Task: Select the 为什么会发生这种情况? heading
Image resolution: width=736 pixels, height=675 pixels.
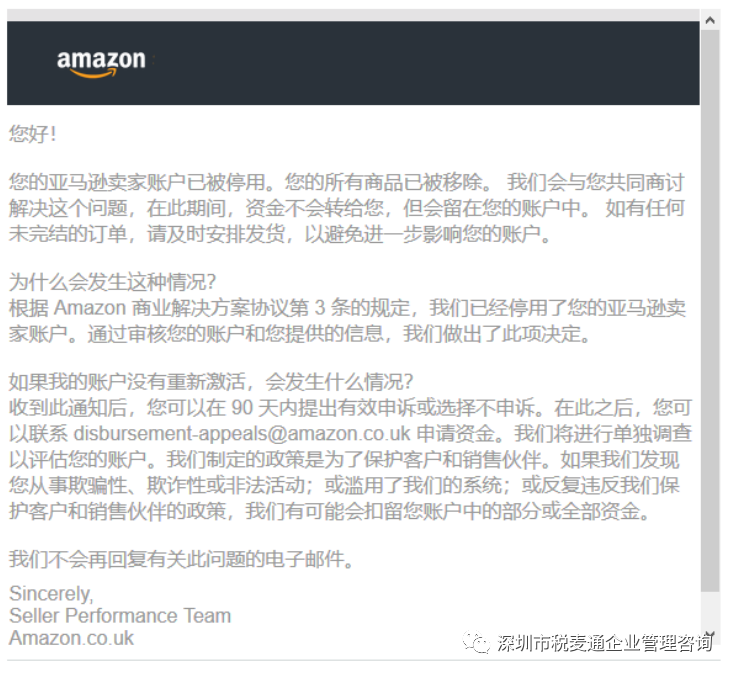Action: pyautogui.click(x=112, y=282)
